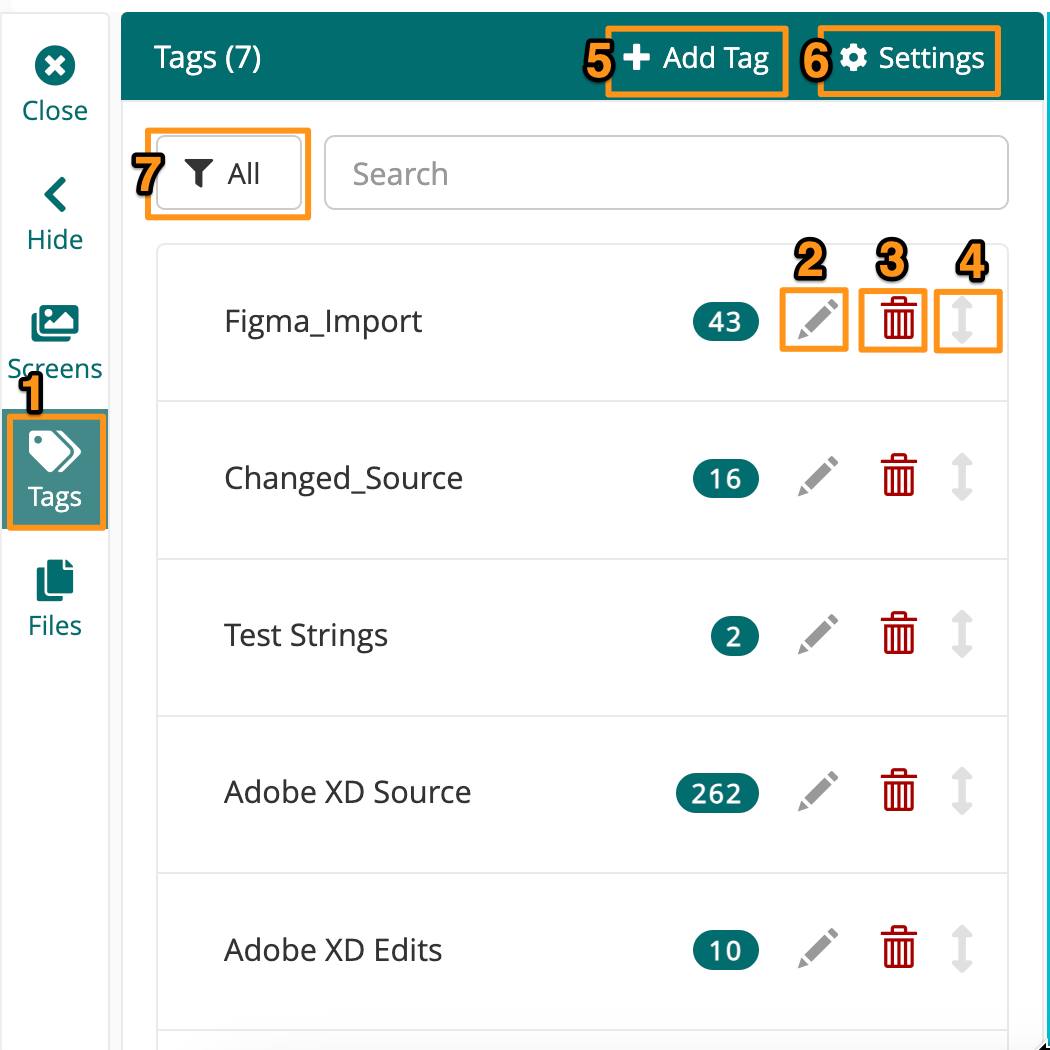Delete the Test Strings tag via trash icon
Image resolution: width=1050 pixels, height=1050 pixels.
click(898, 634)
